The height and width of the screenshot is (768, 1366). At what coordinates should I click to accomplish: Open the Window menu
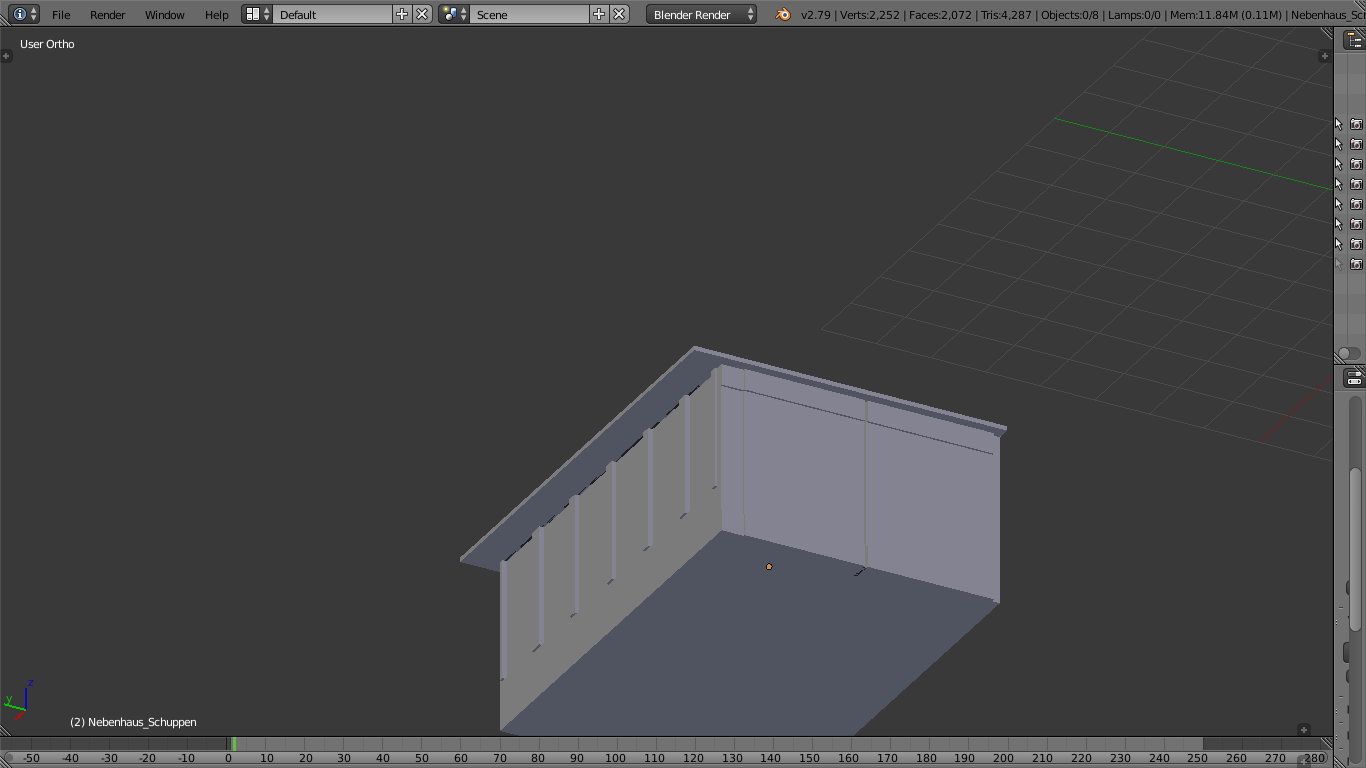165,15
